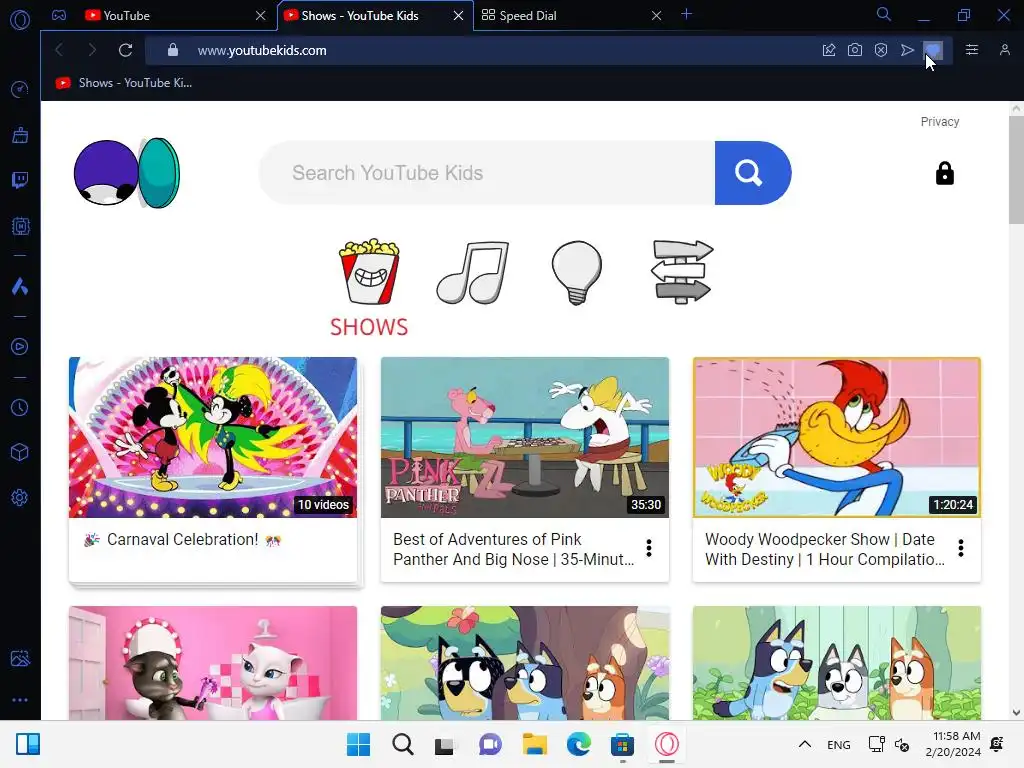Open File Explorer from taskbar
The image size is (1024, 768).
pyautogui.click(x=534, y=744)
